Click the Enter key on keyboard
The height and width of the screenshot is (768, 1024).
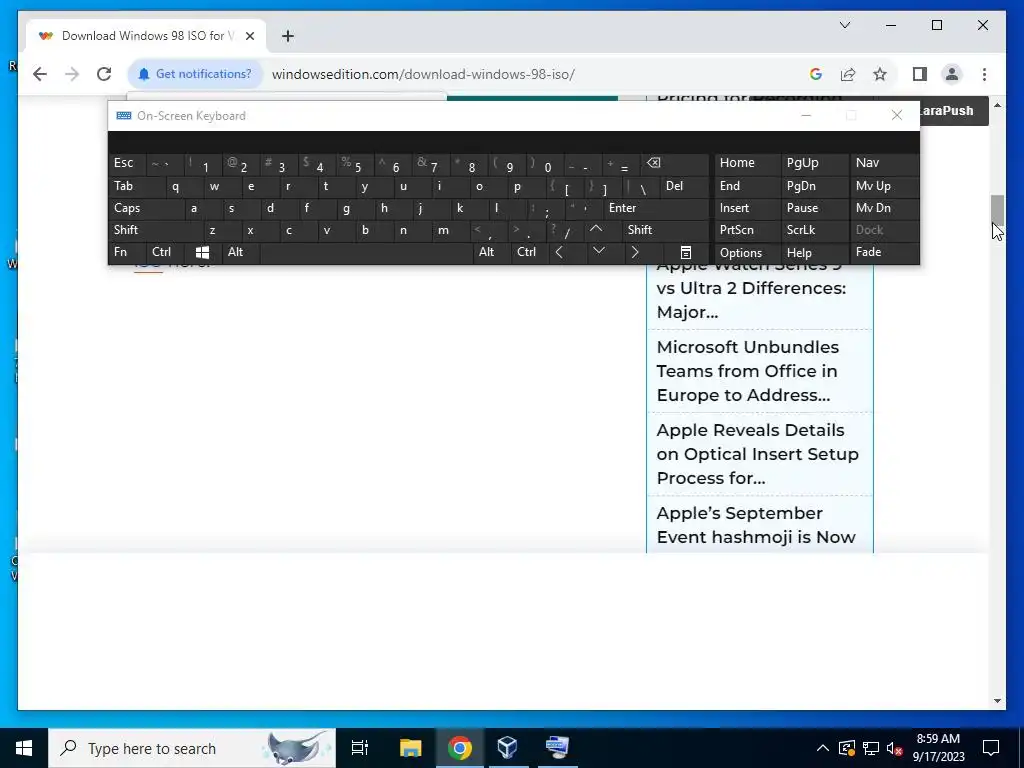coord(656,208)
